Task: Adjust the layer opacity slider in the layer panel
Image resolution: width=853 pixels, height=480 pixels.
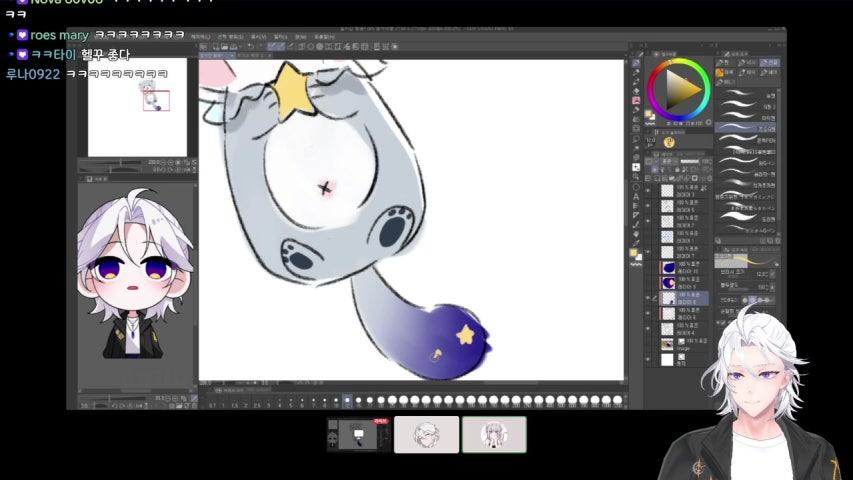Action: pos(690,162)
